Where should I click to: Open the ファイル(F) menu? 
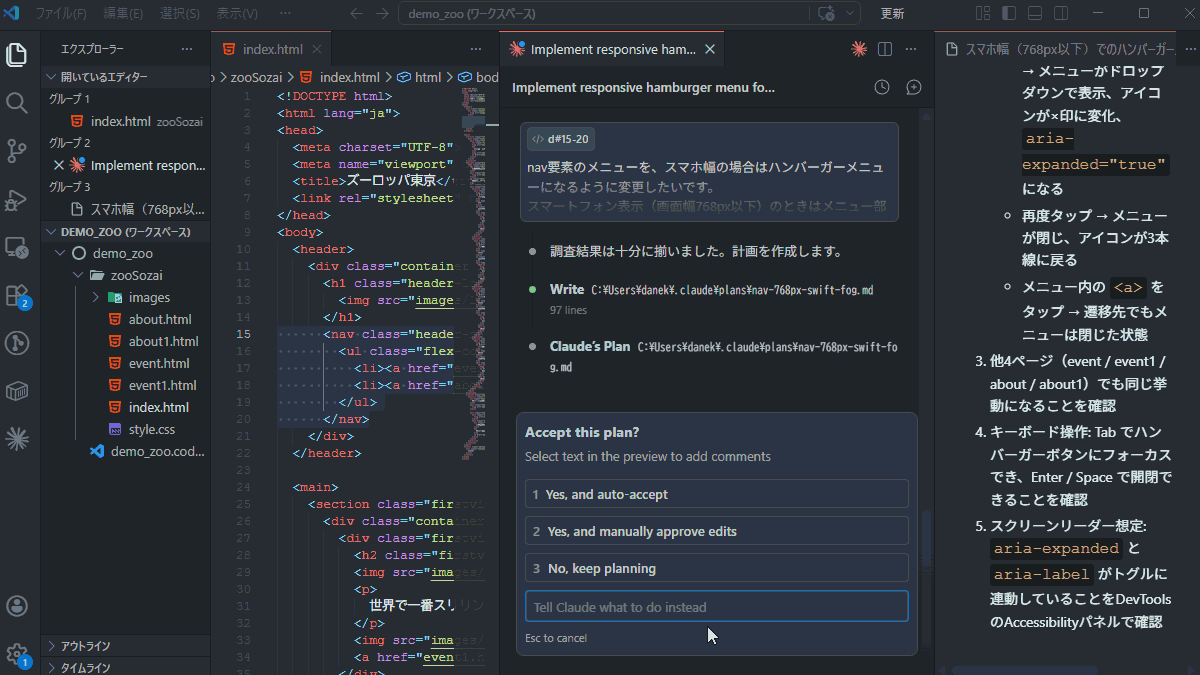pyautogui.click(x=61, y=14)
